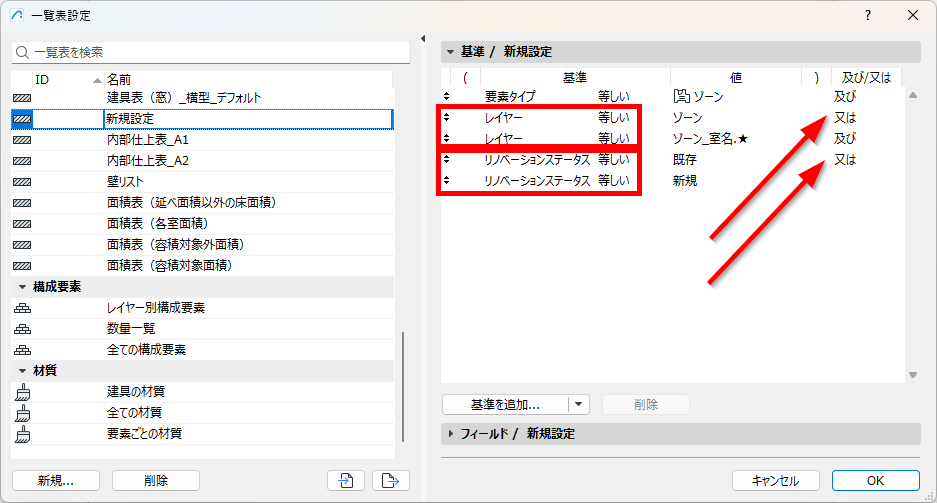The width and height of the screenshot is (937, 503).
Task: Sort list by 名前 column header
Action: tap(249, 79)
